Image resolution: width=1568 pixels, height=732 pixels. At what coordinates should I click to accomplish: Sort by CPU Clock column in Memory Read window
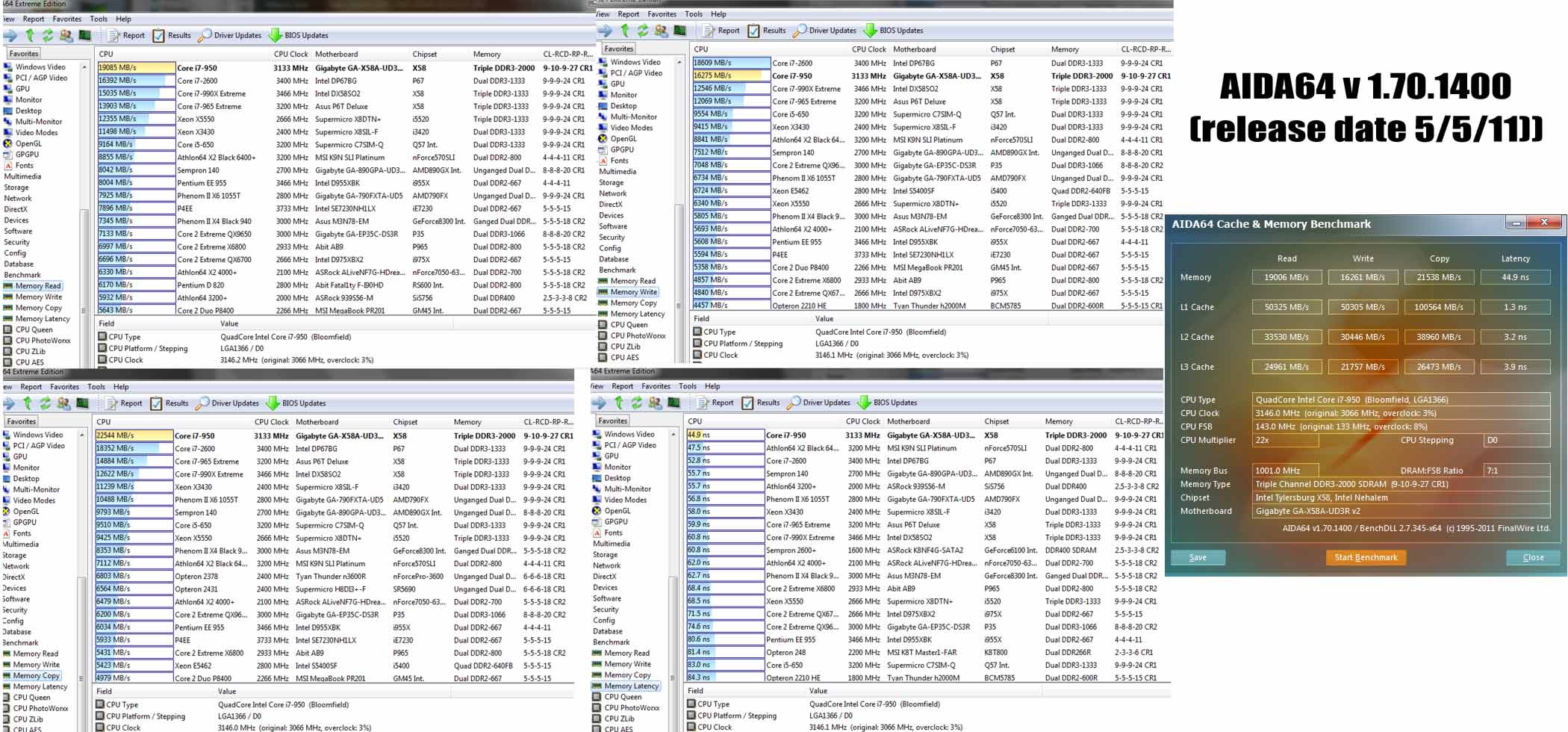[291, 54]
